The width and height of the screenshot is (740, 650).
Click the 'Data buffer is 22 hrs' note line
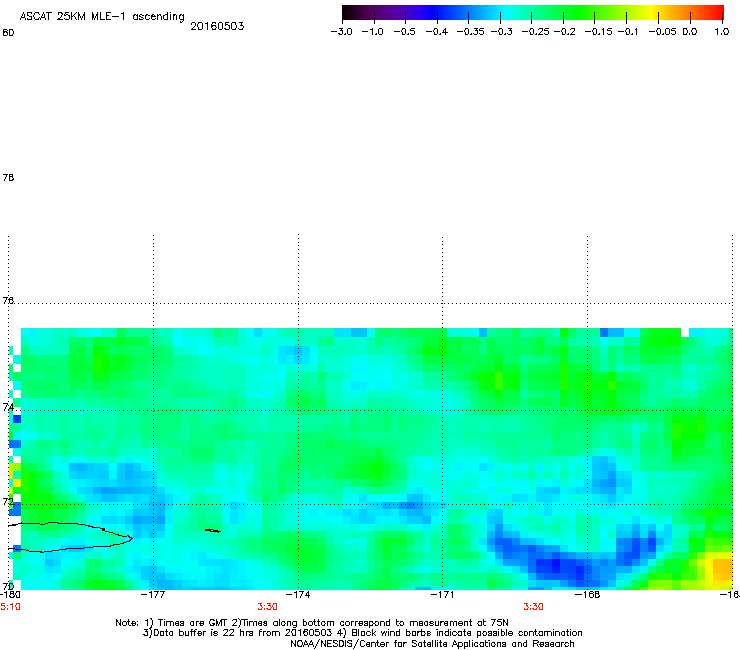(362, 633)
